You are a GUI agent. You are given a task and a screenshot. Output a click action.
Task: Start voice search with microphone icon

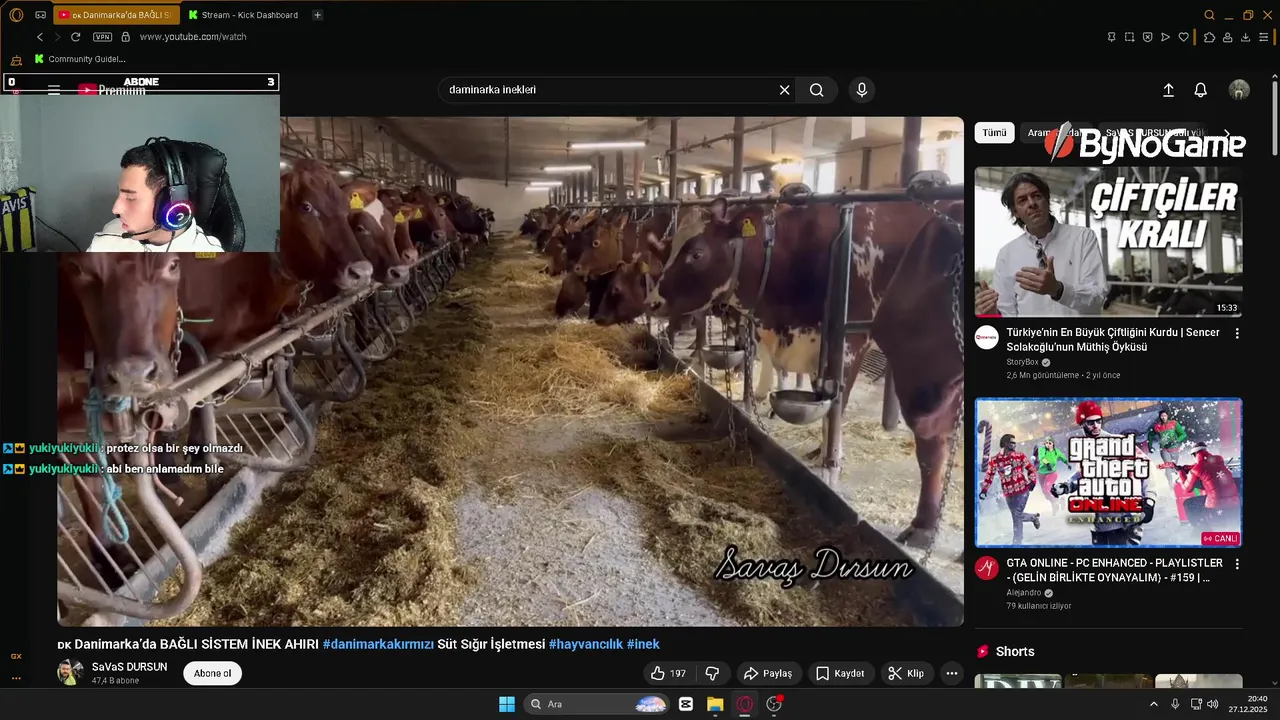point(862,90)
